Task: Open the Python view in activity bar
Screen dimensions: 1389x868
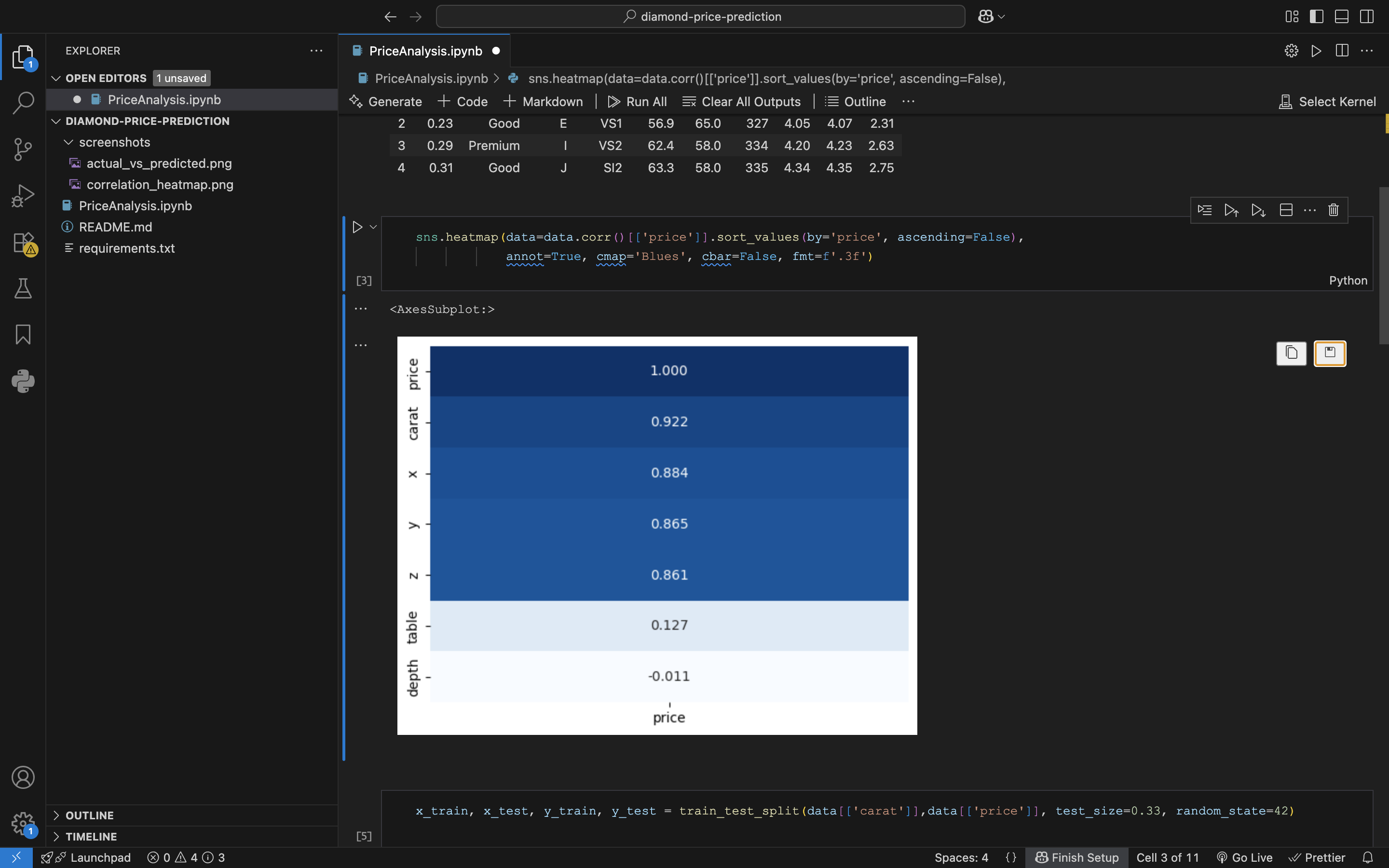Action: point(23,381)
